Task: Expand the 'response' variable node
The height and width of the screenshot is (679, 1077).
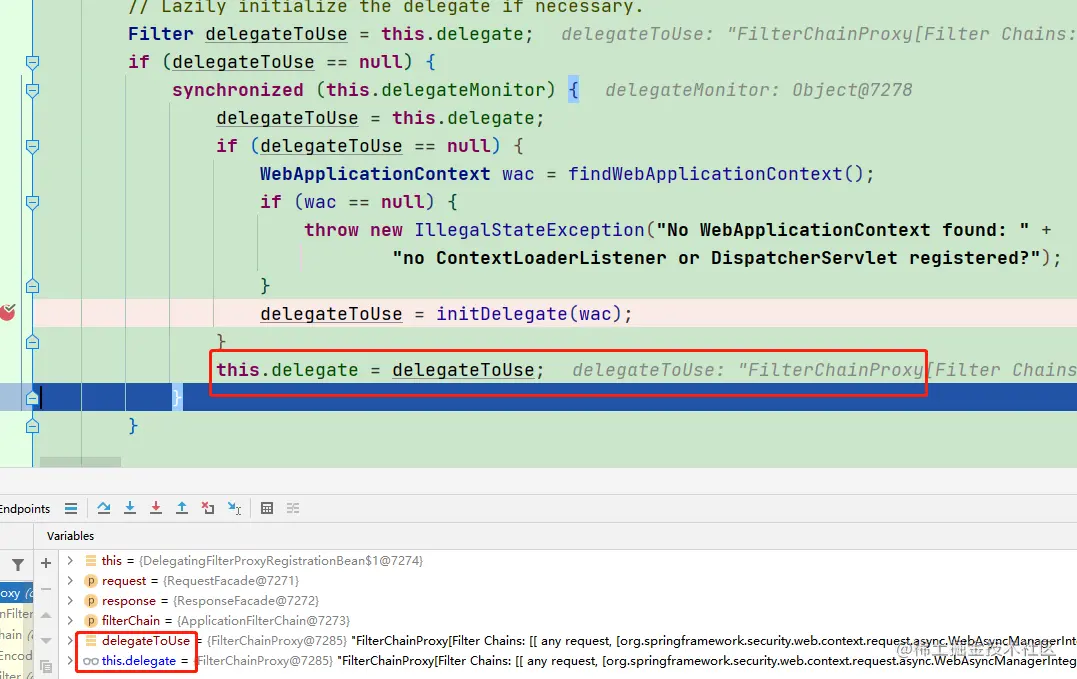Action: [x=70, y=601]
